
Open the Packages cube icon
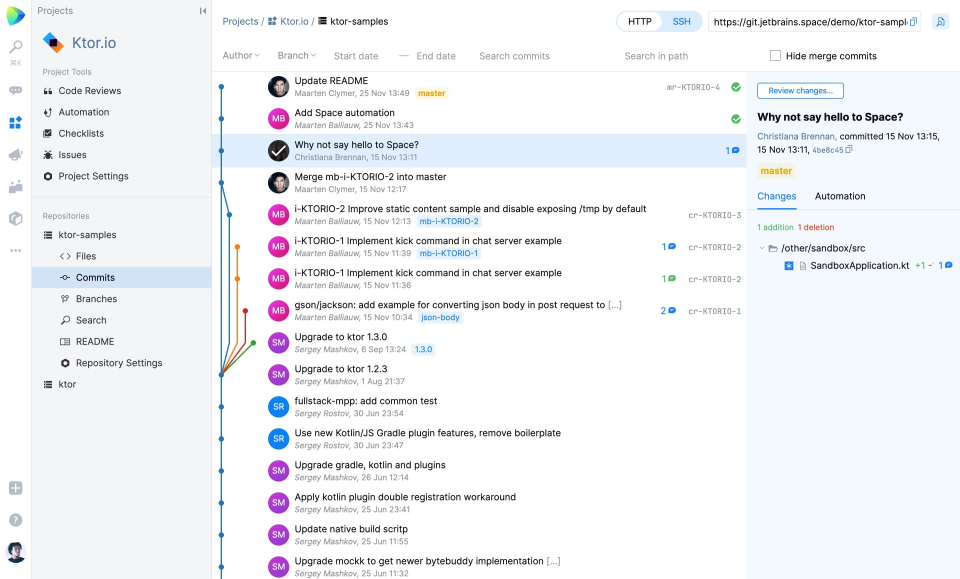point(16,219)
